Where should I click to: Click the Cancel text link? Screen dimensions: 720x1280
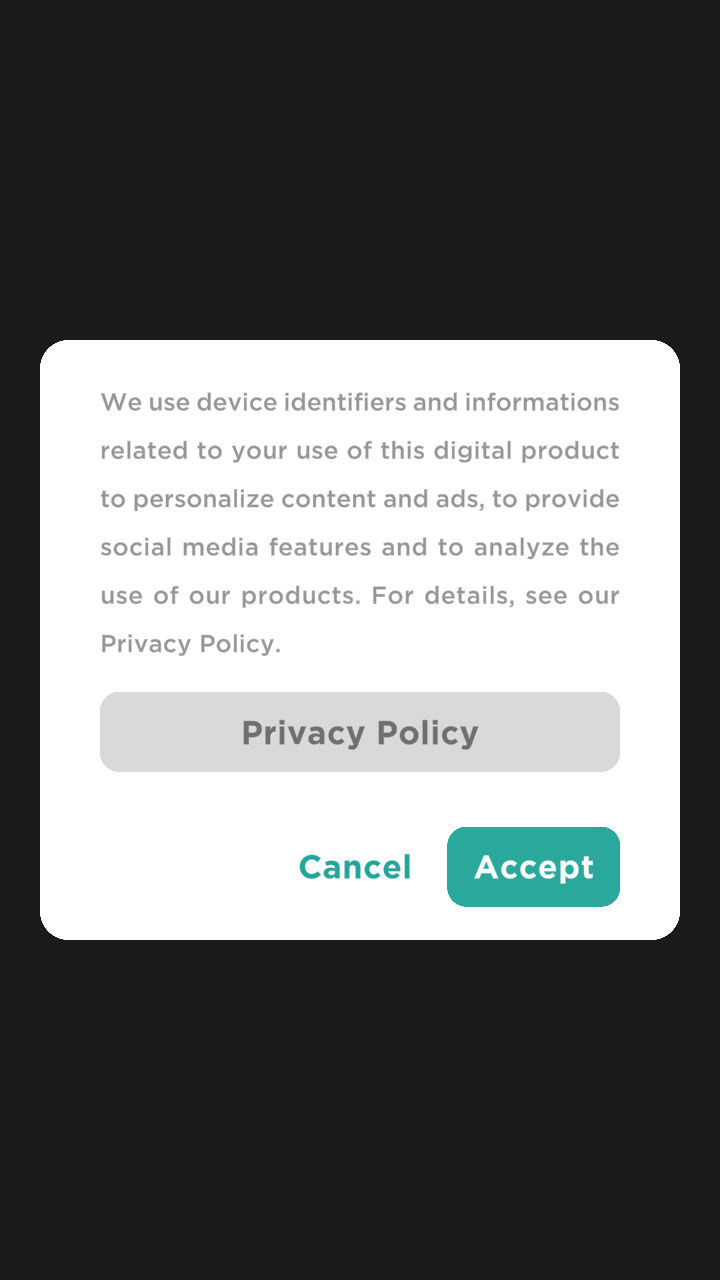pyautogui.click(x=355, y=867)
